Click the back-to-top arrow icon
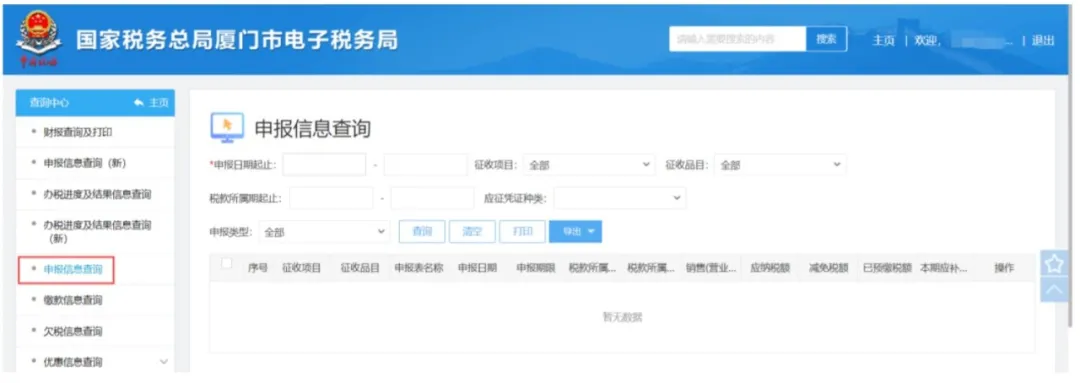This screenshot has height=383, width=1080. 1055,289
